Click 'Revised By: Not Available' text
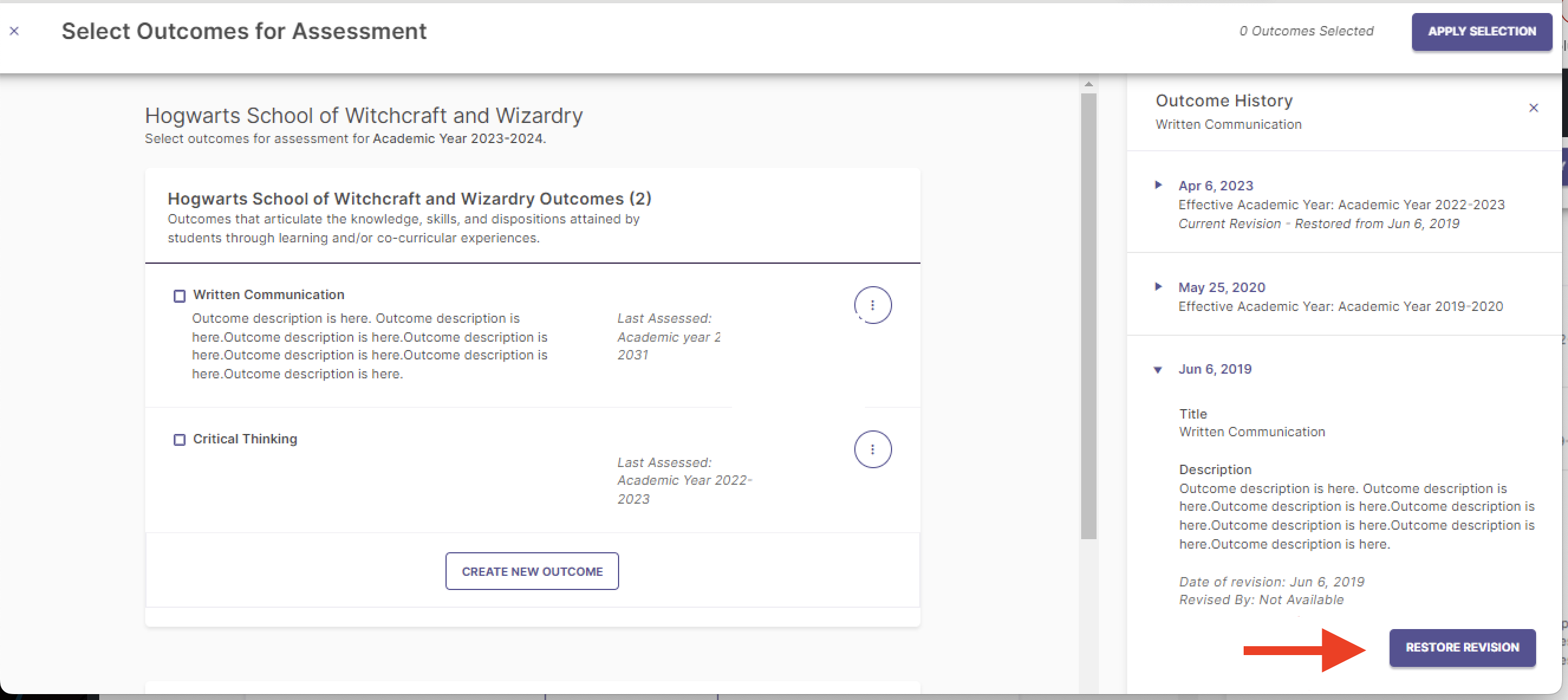Image resolution: width=1568 pixels, height=700 pixels. coord(1261,600)
